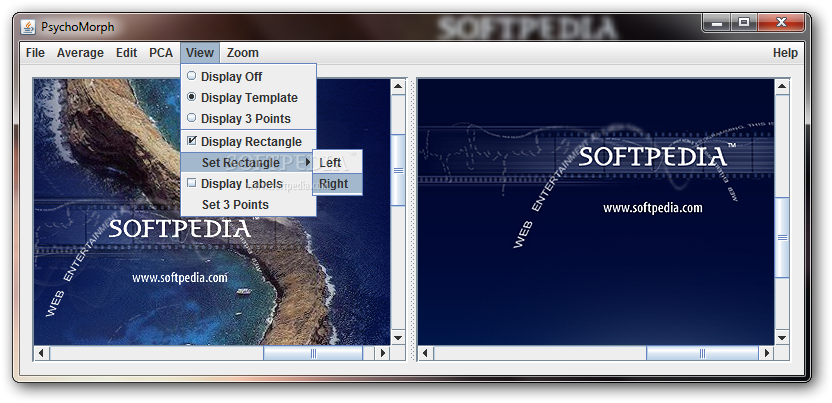The height and width of the screenshot is (403, 832).
Task: Click the left image panel's scroll-left arrow
Action: click(x=41, y=353)
